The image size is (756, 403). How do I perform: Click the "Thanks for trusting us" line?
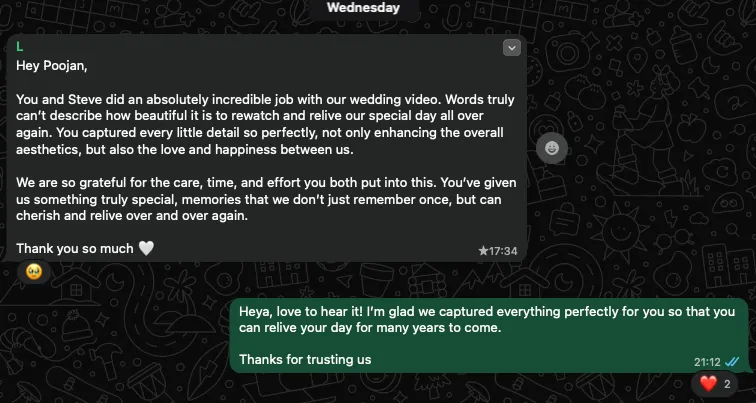pos(305,360)
